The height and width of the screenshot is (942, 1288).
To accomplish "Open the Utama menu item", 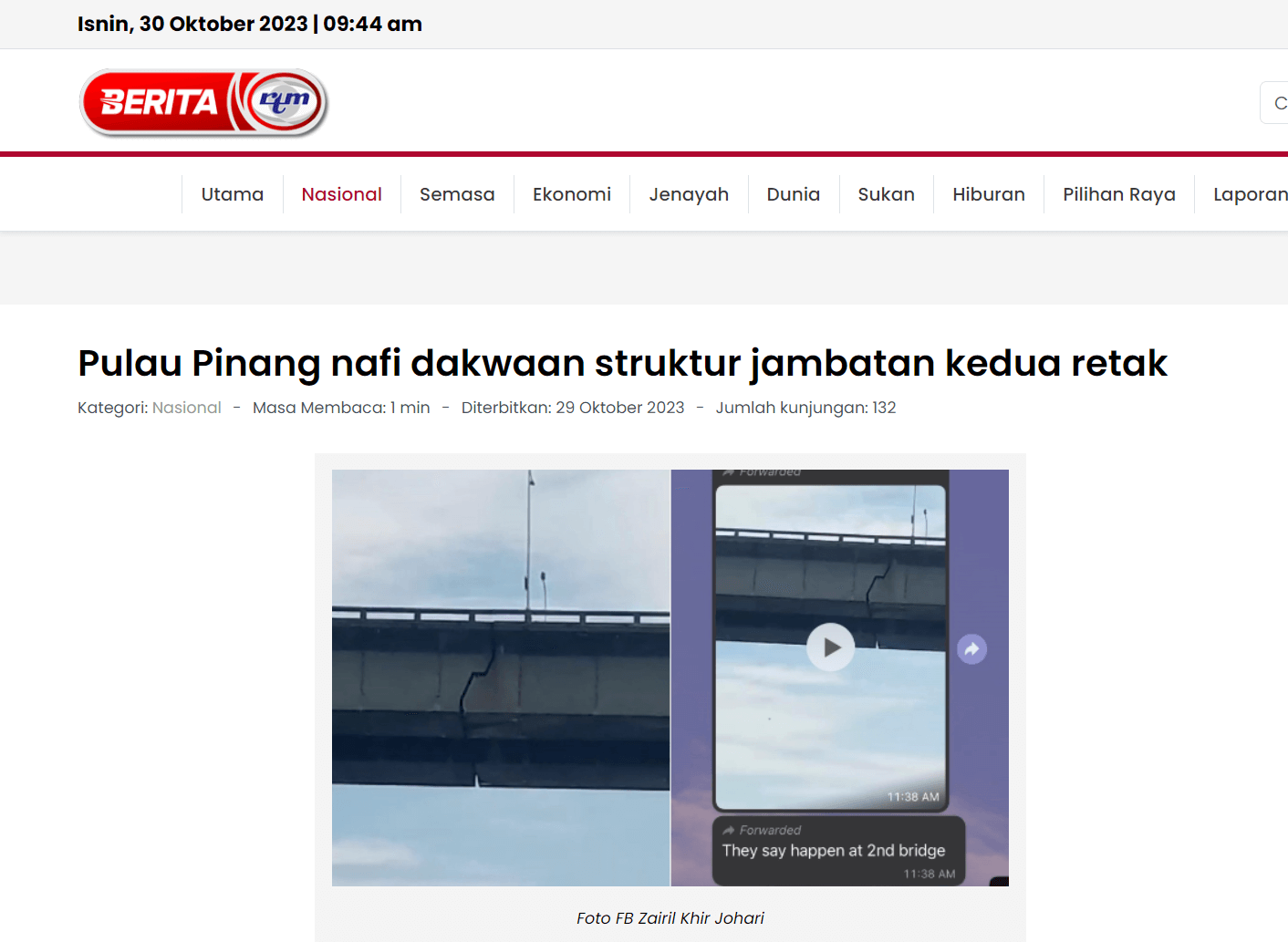I will 232,194.
